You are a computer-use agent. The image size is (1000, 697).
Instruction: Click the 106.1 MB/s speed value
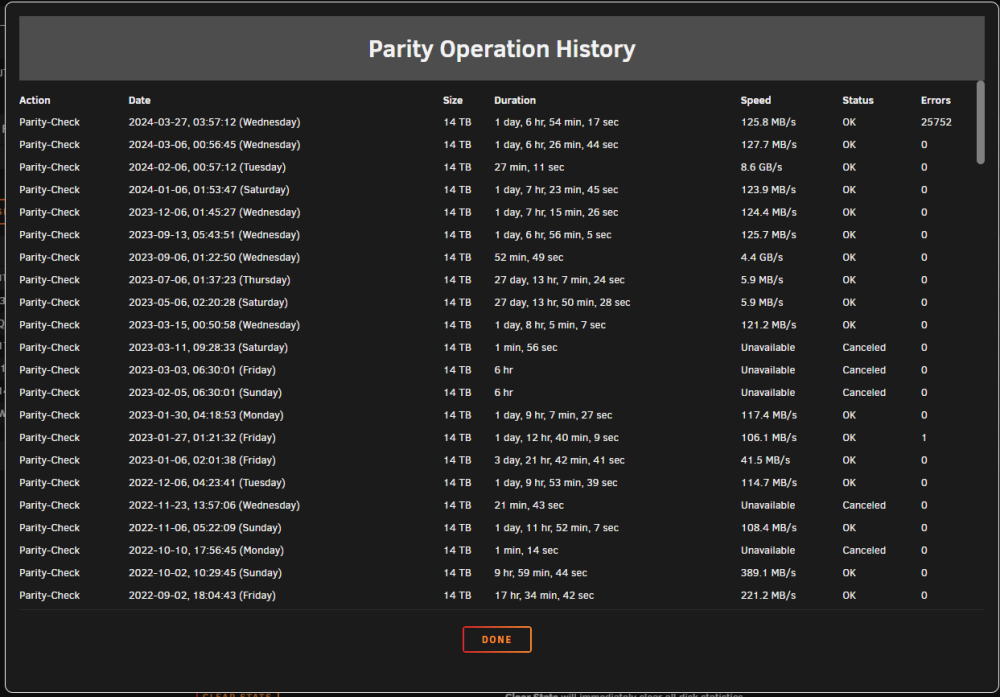(x=768, y=437)
